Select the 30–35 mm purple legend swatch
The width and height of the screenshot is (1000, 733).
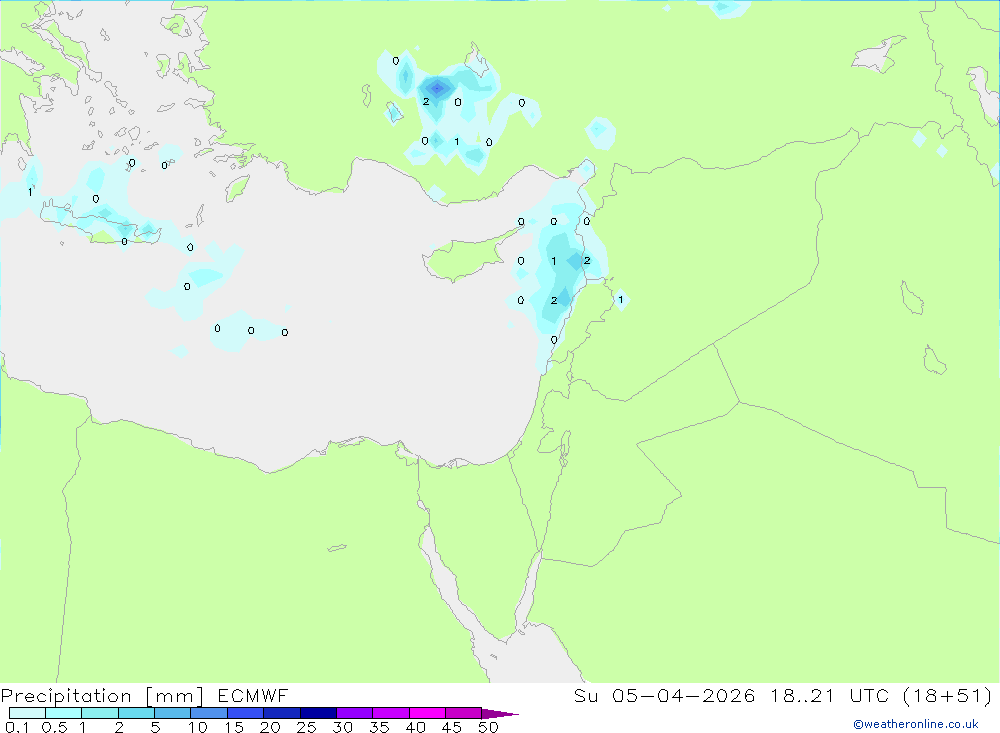tap(354, 713)
